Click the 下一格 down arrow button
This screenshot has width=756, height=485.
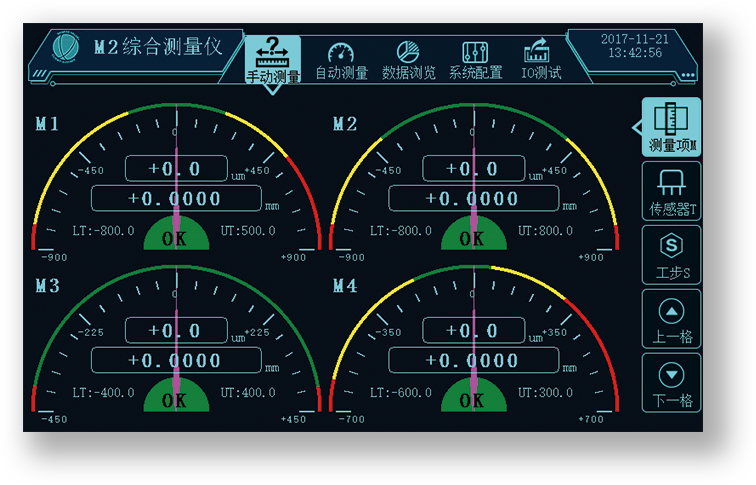coord(672,383)
